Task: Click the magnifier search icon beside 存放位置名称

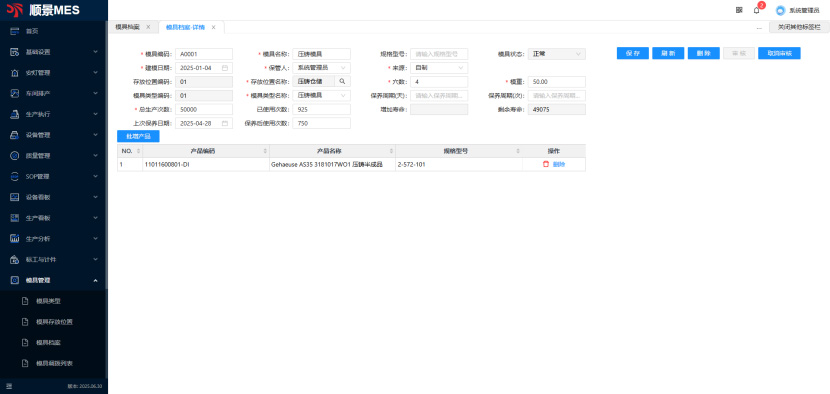Action: pos(342,82)
